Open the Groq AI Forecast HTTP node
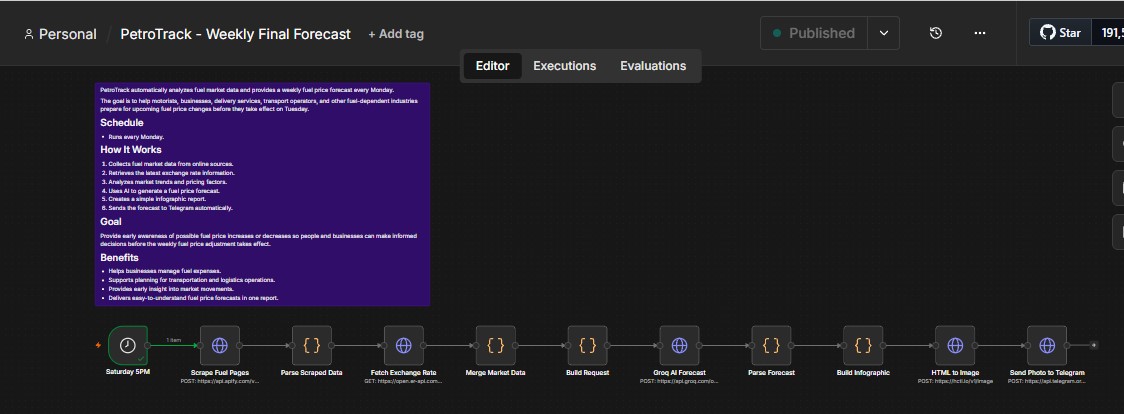This screenshot has width=1124, height=414. pos(679,345)
